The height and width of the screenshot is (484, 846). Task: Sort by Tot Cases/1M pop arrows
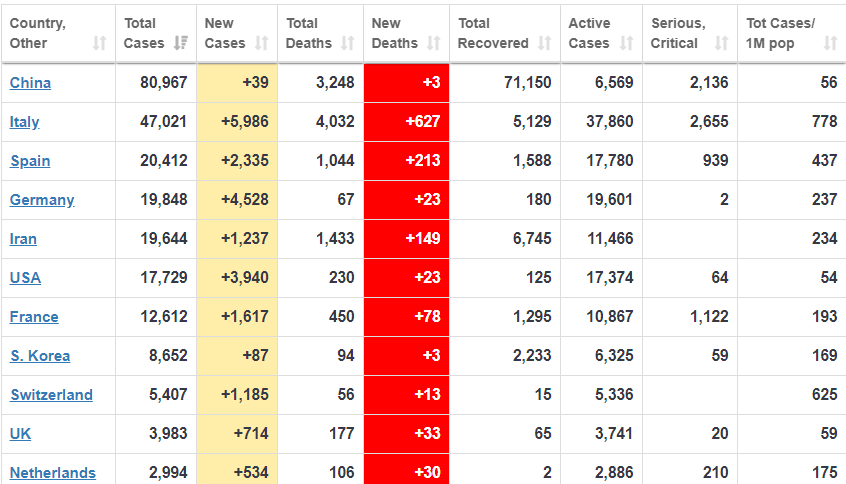pyautogui.click(x=830, y=43)
